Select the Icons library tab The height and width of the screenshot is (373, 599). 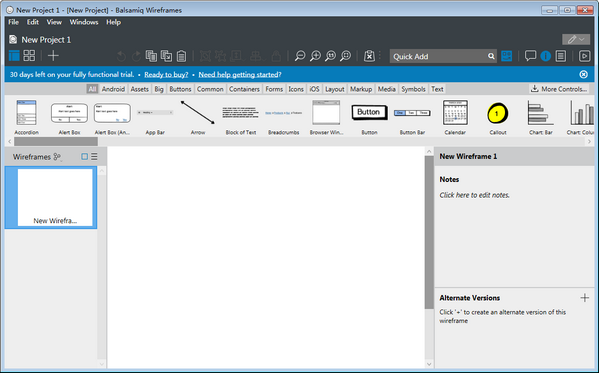point(296,89)
